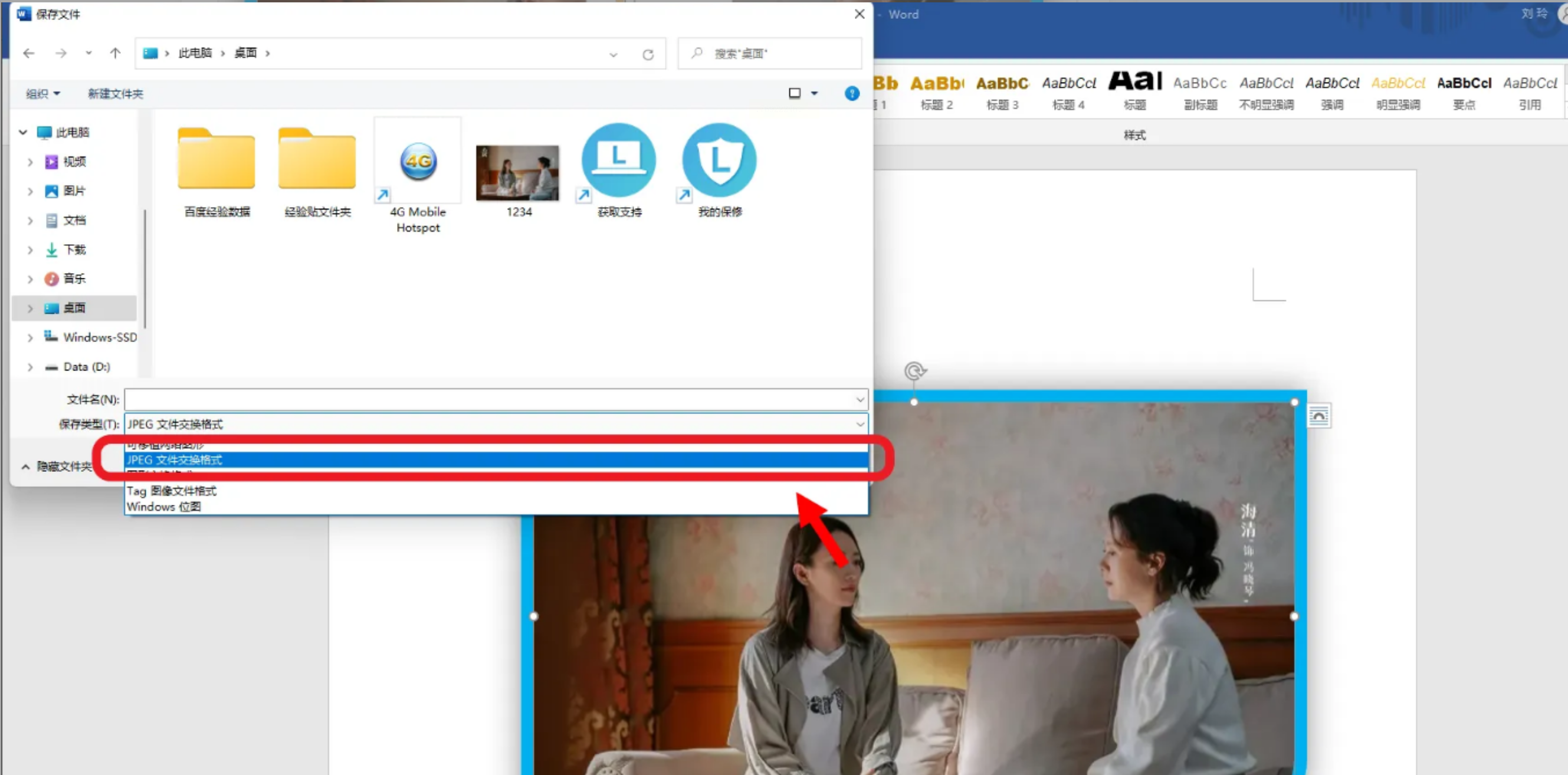Choose the Windows 位图 format option

[x=165, y=507]
